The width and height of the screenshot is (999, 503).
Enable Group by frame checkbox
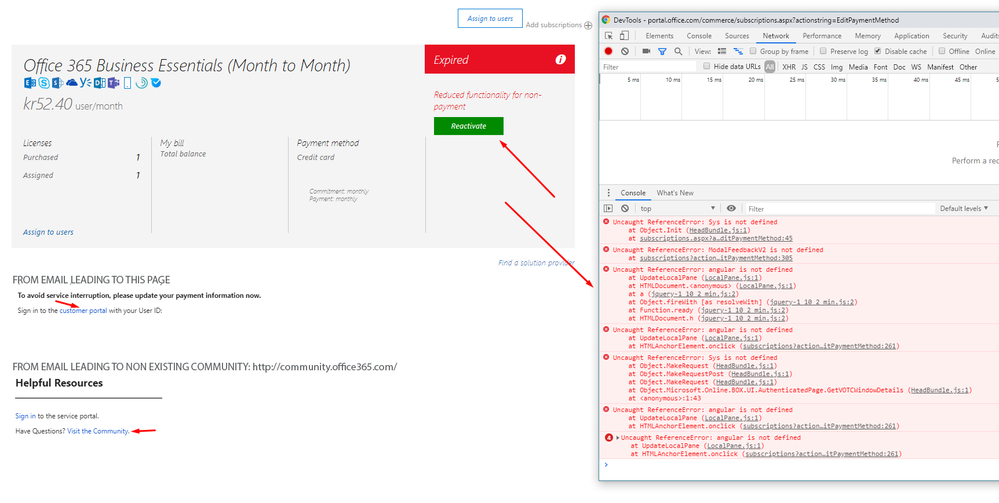pos(753,51)
